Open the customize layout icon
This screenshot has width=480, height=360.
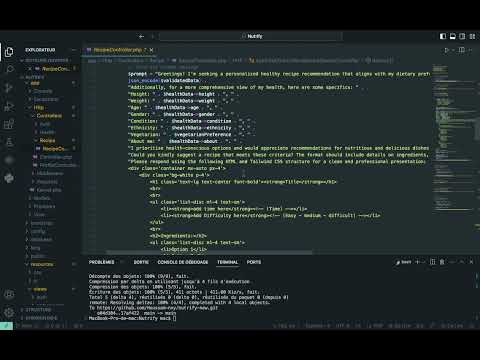pos(472,36)
